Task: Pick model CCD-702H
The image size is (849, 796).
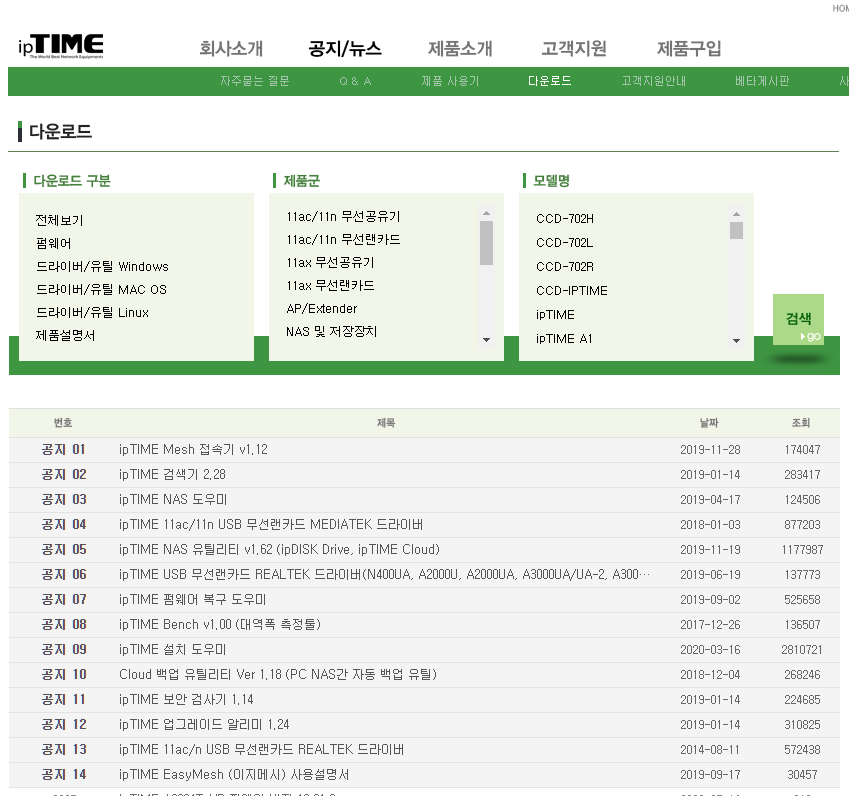Action: [x=565, y=219]
